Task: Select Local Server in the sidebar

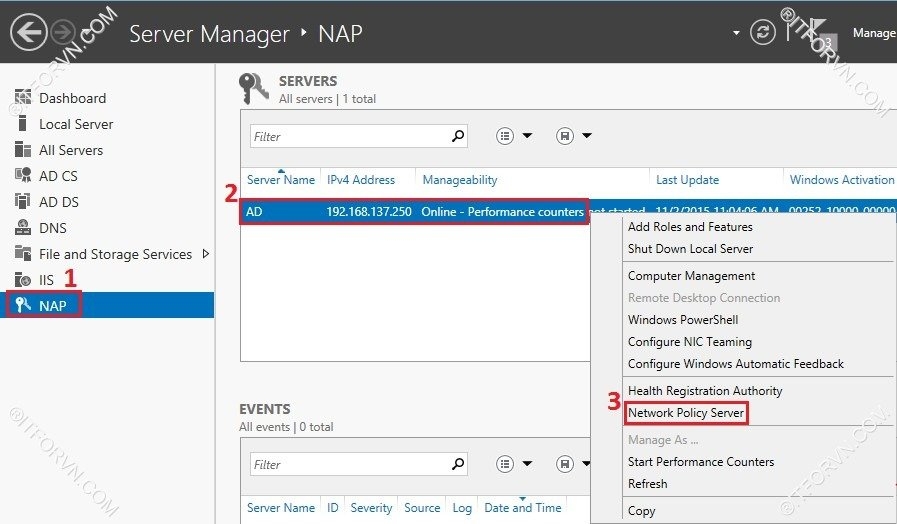Action: pos(76,124)
